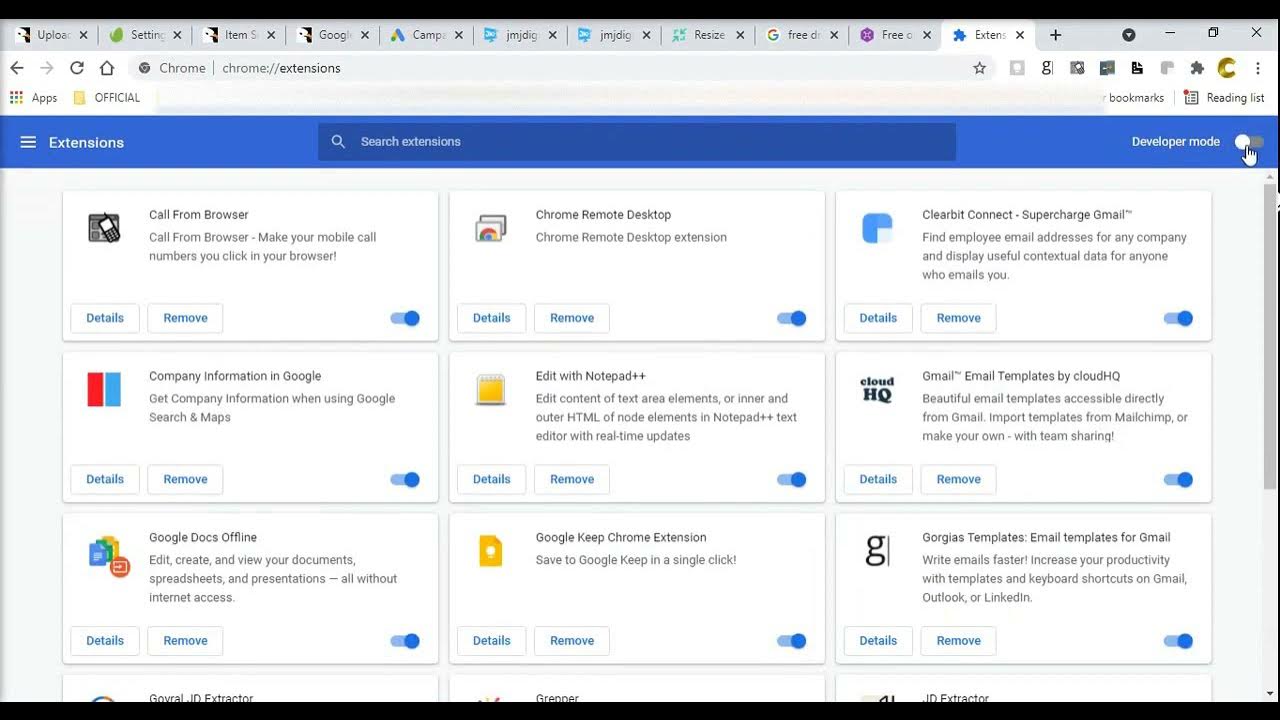Click the search magnifier icon in Extensions
The height and width of the screenshot is (720, 1280).
point(338,142)
